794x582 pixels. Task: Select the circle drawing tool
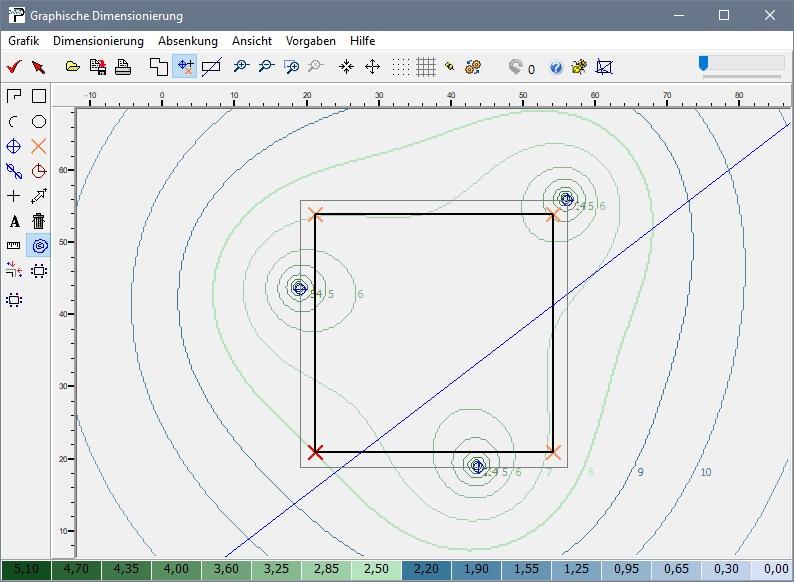(39, 121)
